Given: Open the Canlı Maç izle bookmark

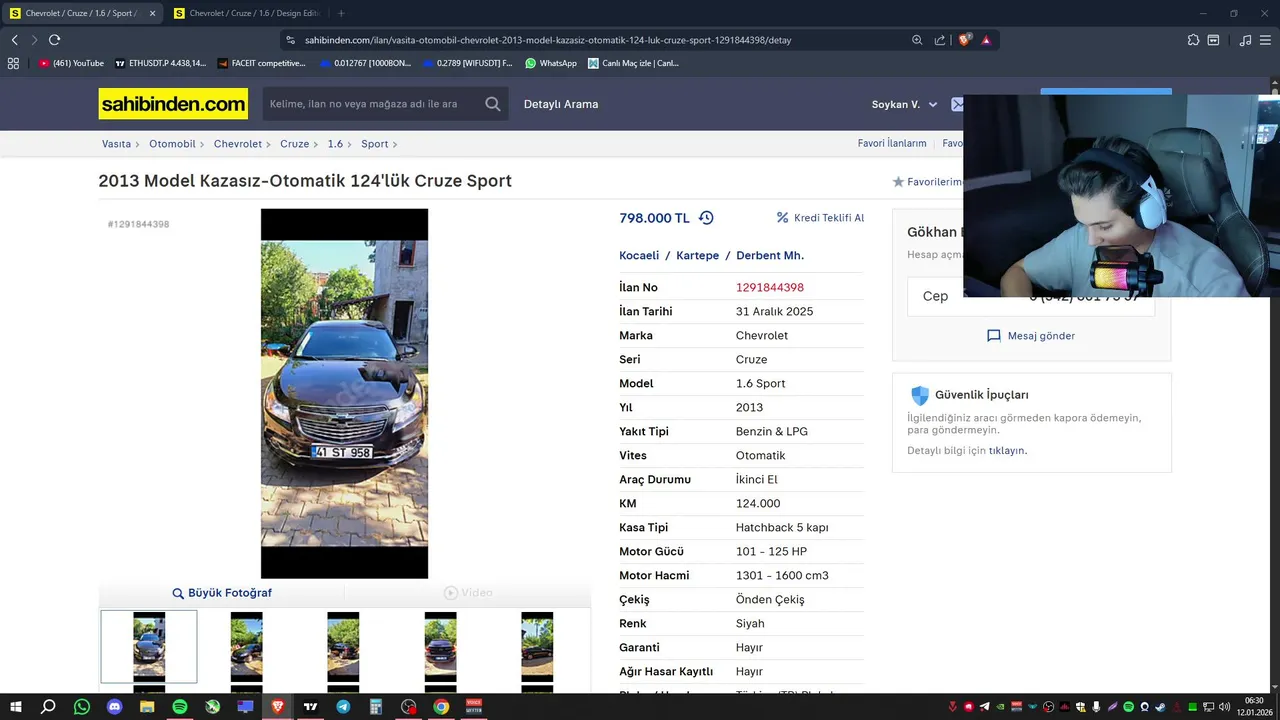Looking at the screenshot, I should click(x=633, y=63).
